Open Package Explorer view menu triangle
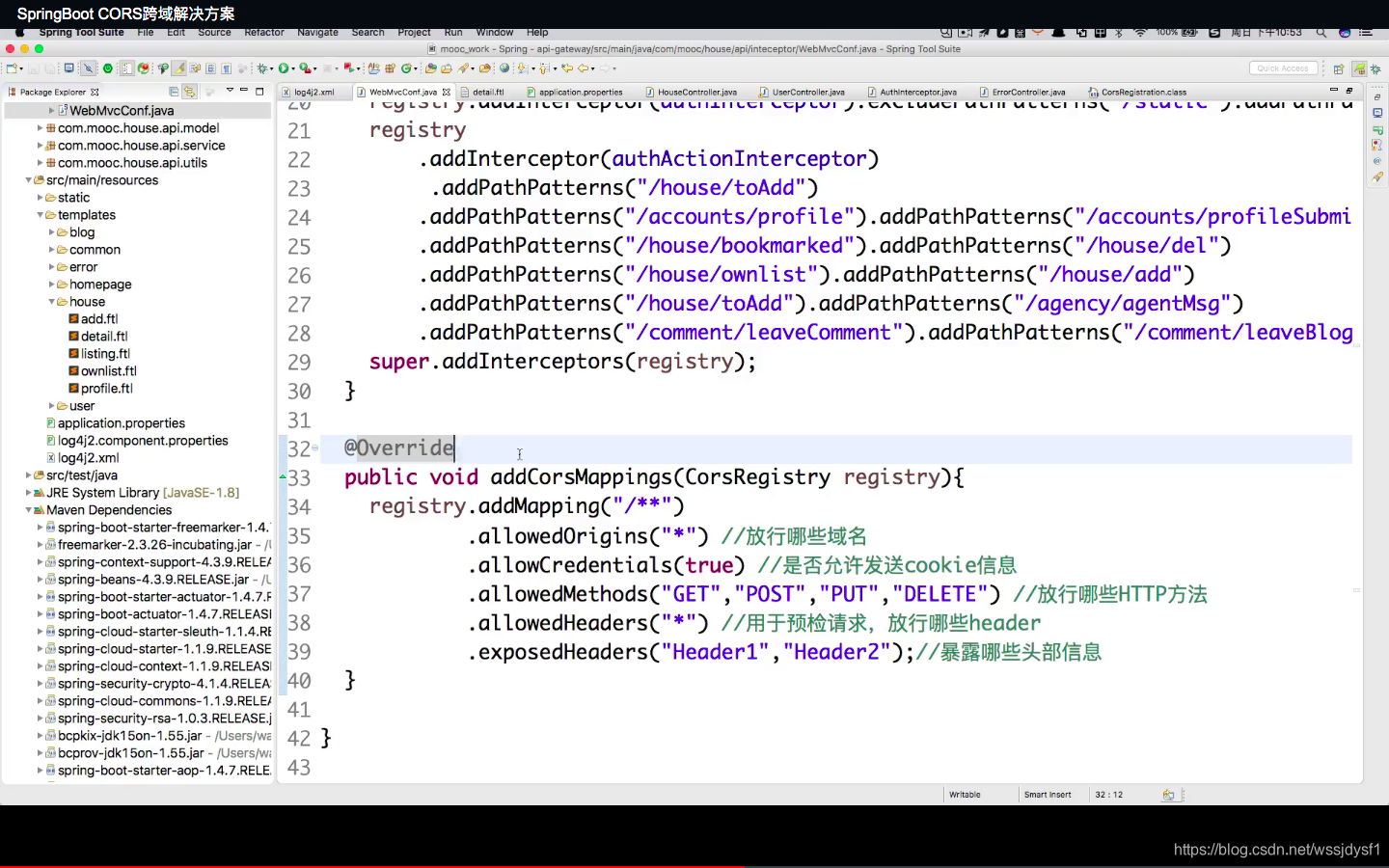1389x868 pixels. (230, 90)
